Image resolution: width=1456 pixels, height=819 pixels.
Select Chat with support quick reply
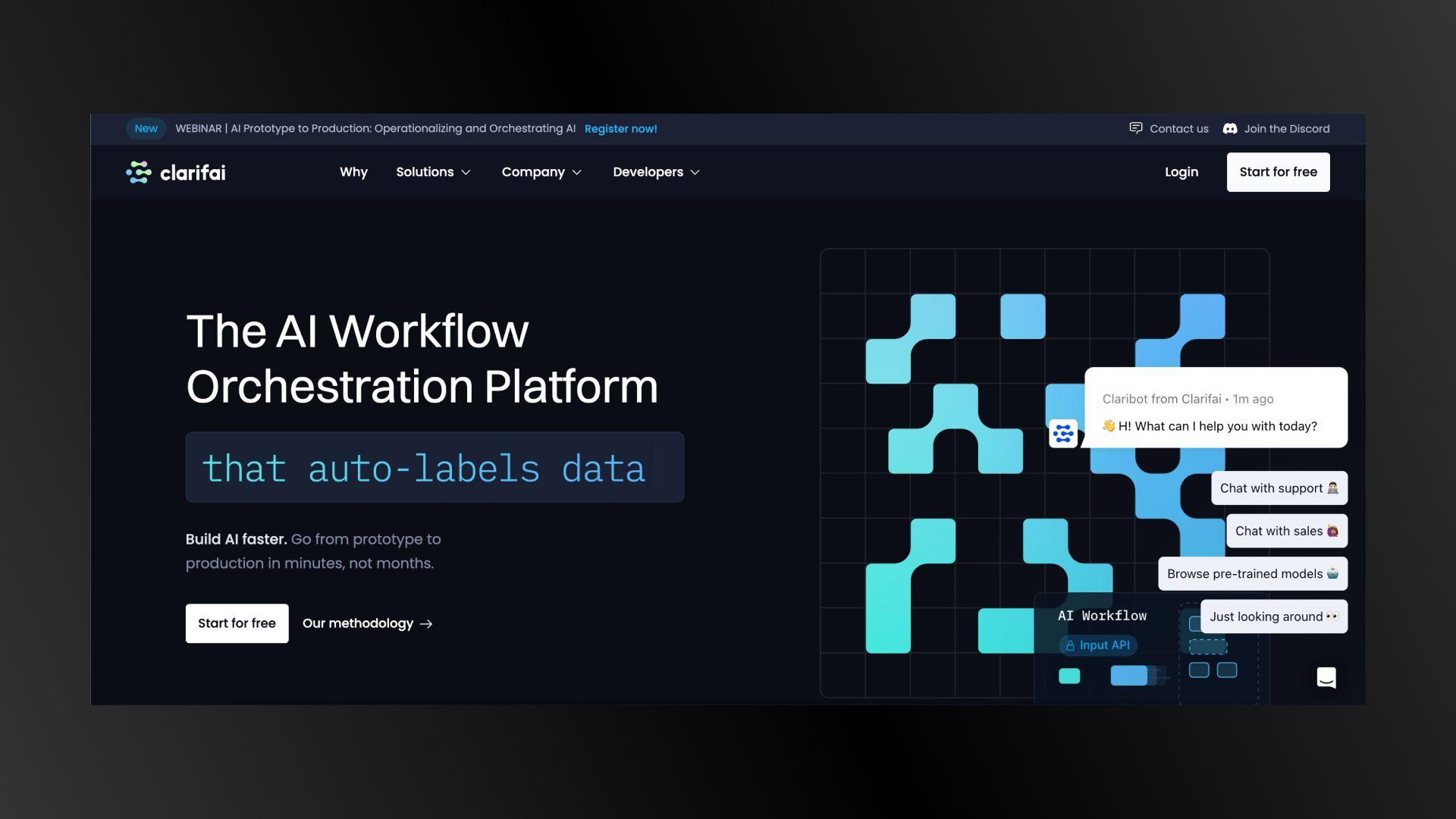coord(1279,488)
